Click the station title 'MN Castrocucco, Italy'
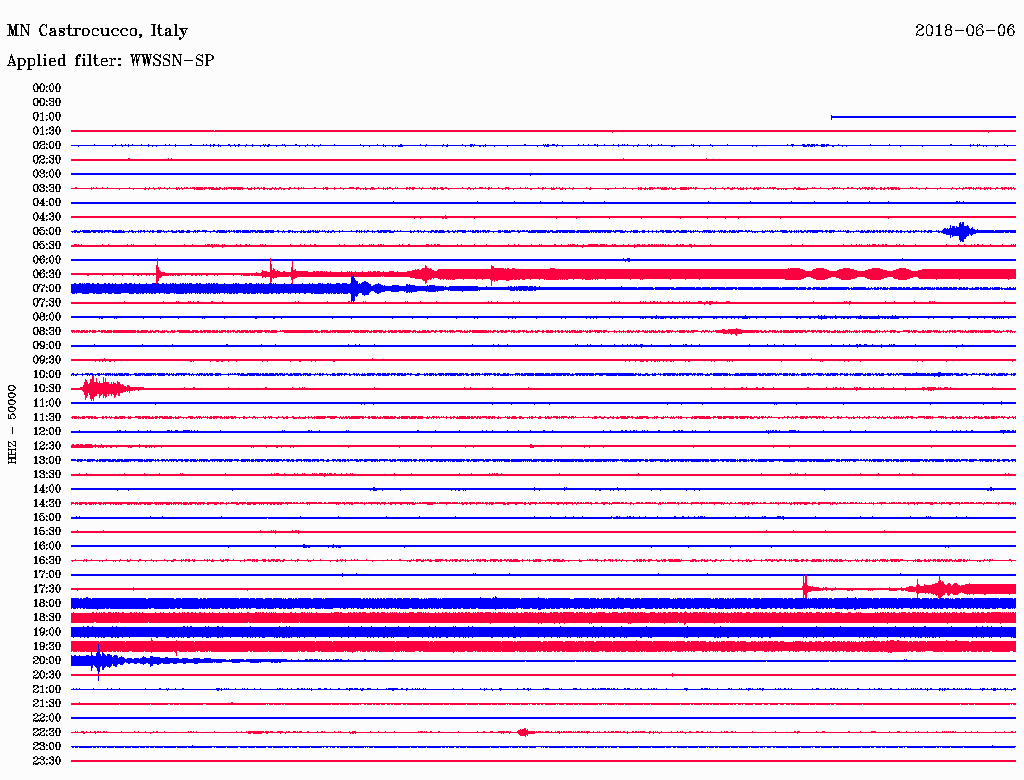This screenshot has height=780, width=1024. (x=97, y=31)
